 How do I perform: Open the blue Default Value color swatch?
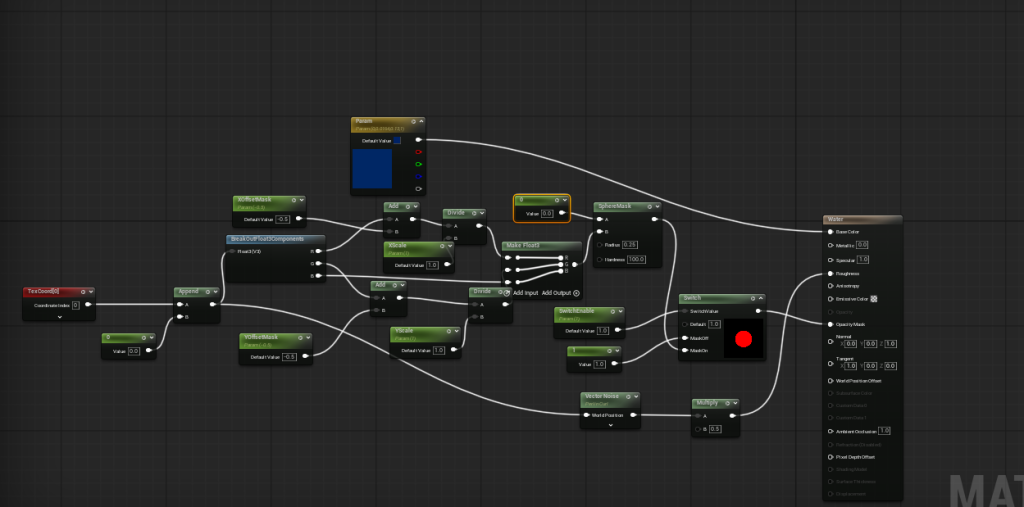(x=396, y=141)
